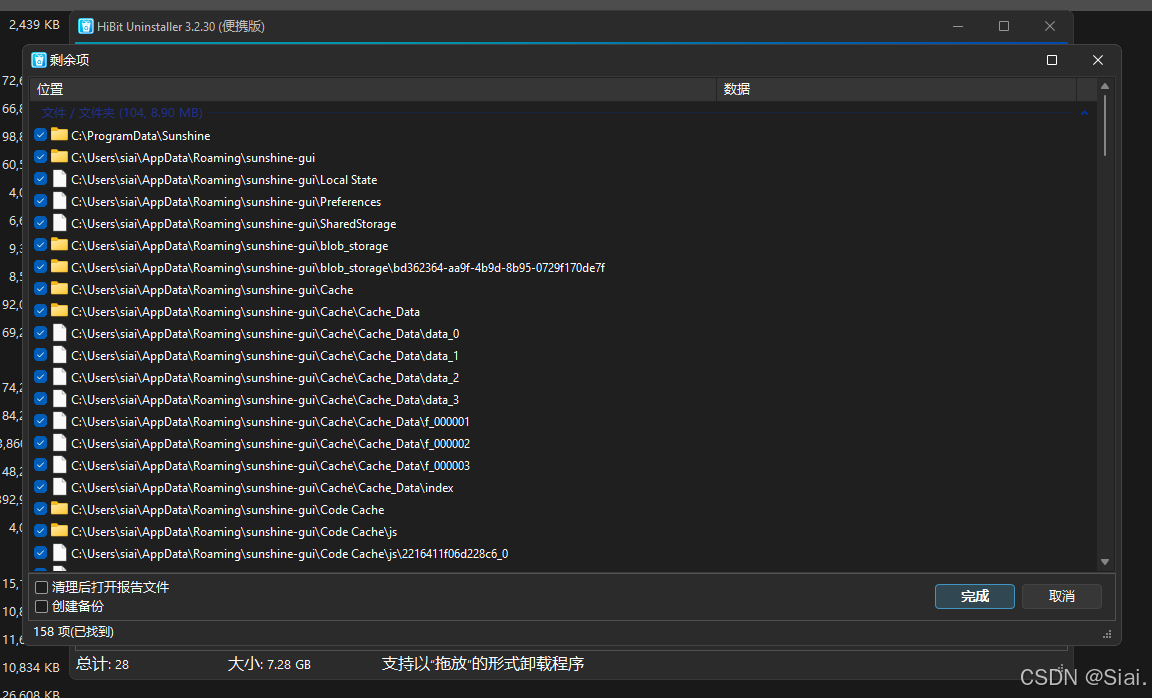Sort by the 位置 column header
Image resolution: width=1152 pixels, height=698 pixels.
pos(373,89)
